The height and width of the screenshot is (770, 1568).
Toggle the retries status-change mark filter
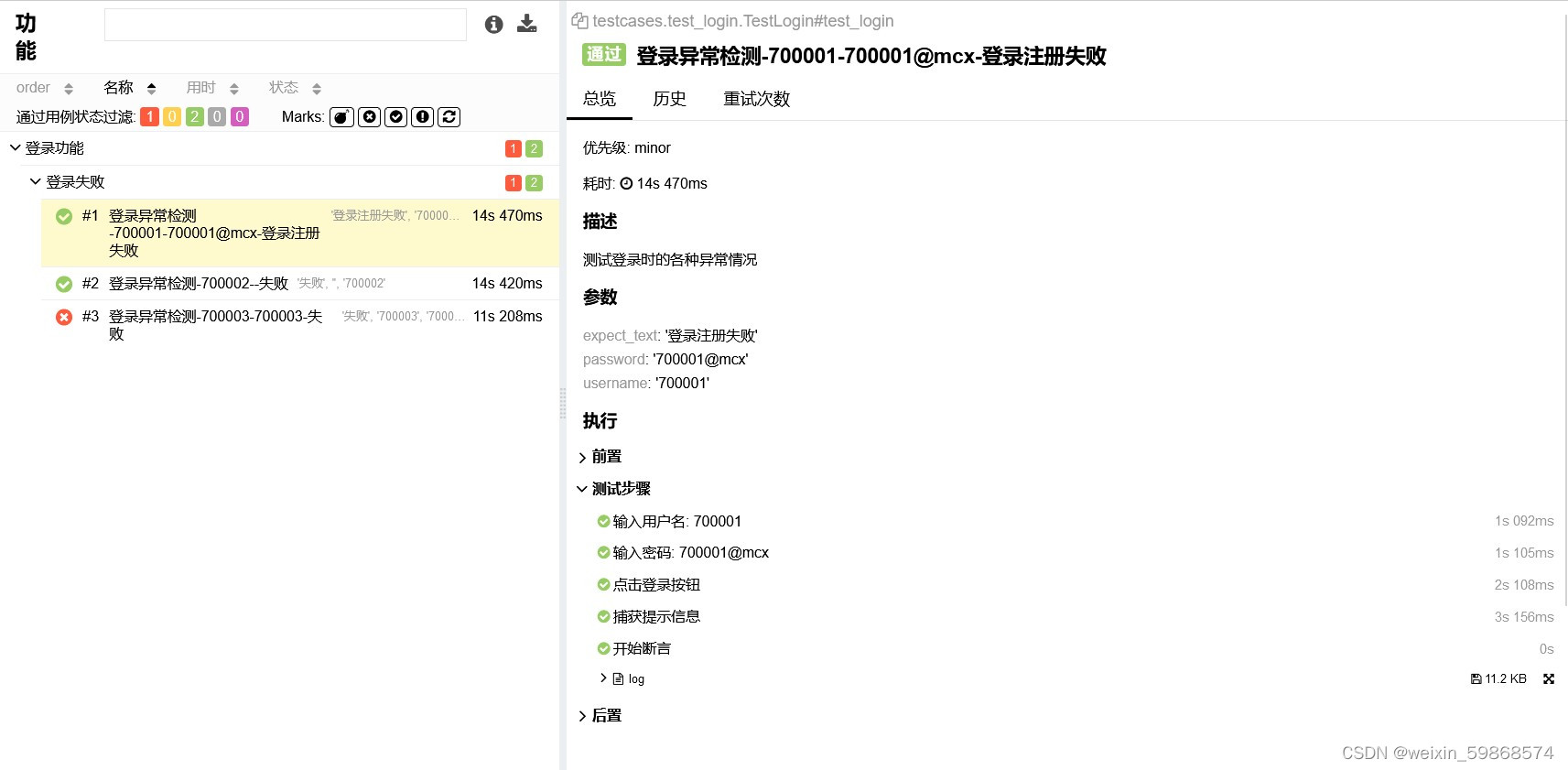click(449, 117)
